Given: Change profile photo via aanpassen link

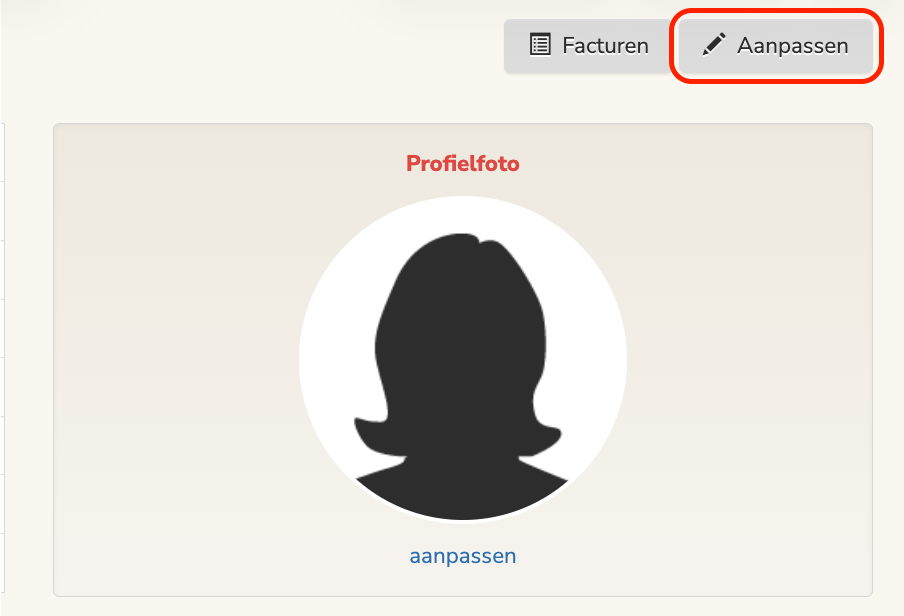Looking at the screenshot, I should click(463, 556).
